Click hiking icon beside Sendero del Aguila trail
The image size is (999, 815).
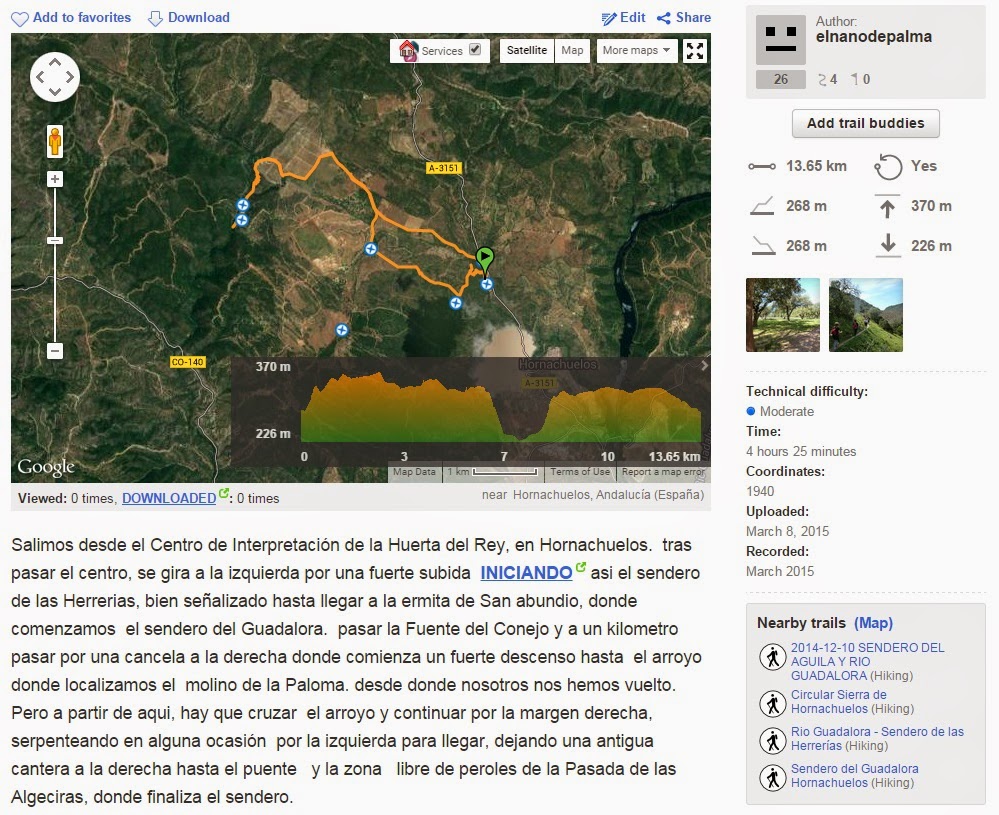tap(772, 657)
